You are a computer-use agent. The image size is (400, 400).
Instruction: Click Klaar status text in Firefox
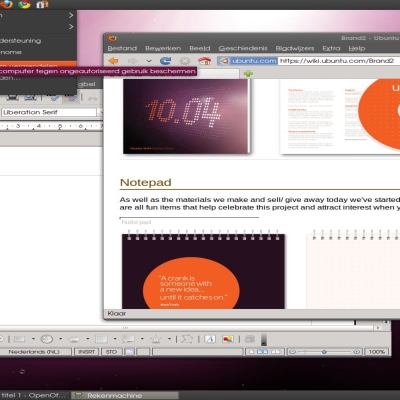(117, 313)
